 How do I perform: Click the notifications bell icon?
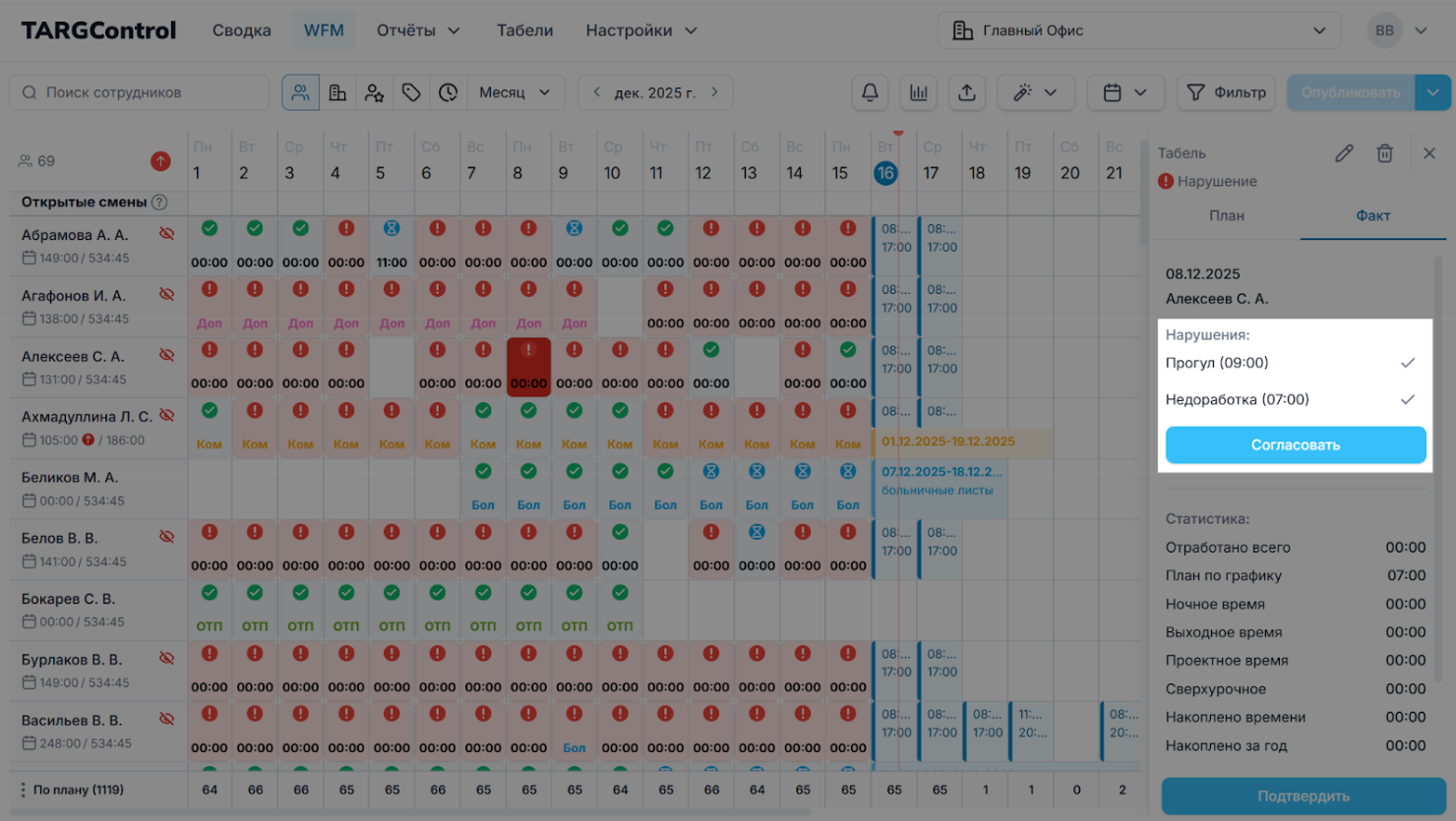coord(870,92)
